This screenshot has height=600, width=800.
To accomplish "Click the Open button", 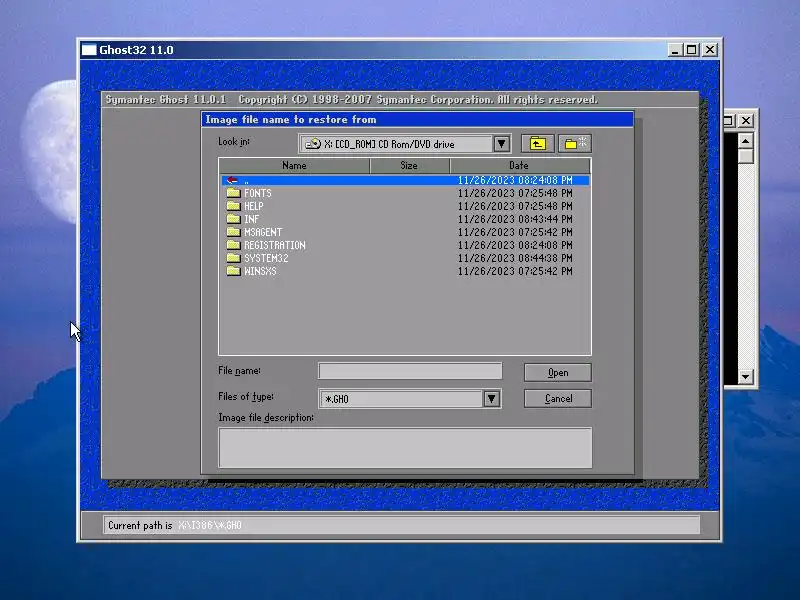I will 558,372.
